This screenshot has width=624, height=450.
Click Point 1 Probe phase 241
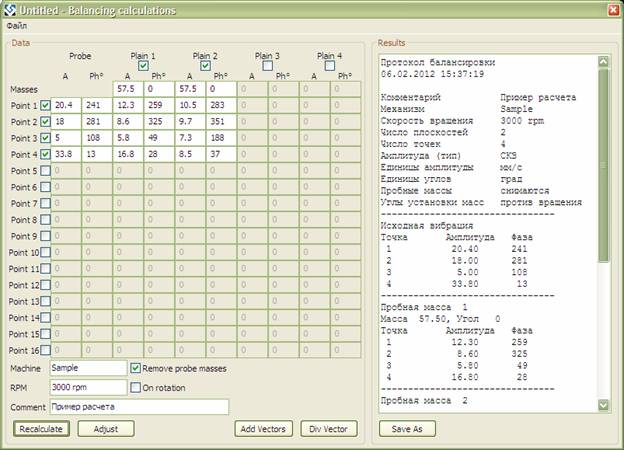pos(97,105)
